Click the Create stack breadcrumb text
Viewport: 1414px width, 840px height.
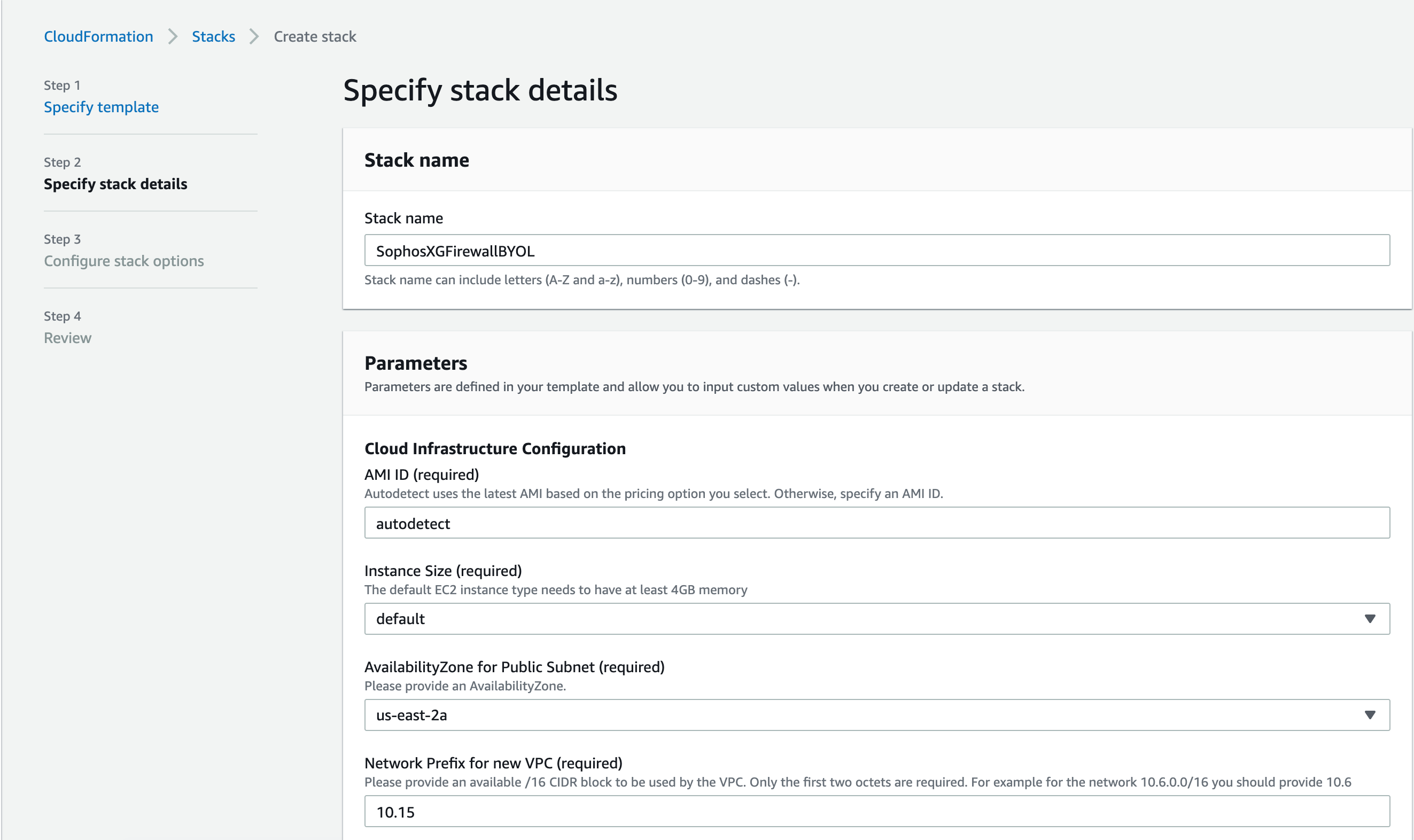coord(315,36)
